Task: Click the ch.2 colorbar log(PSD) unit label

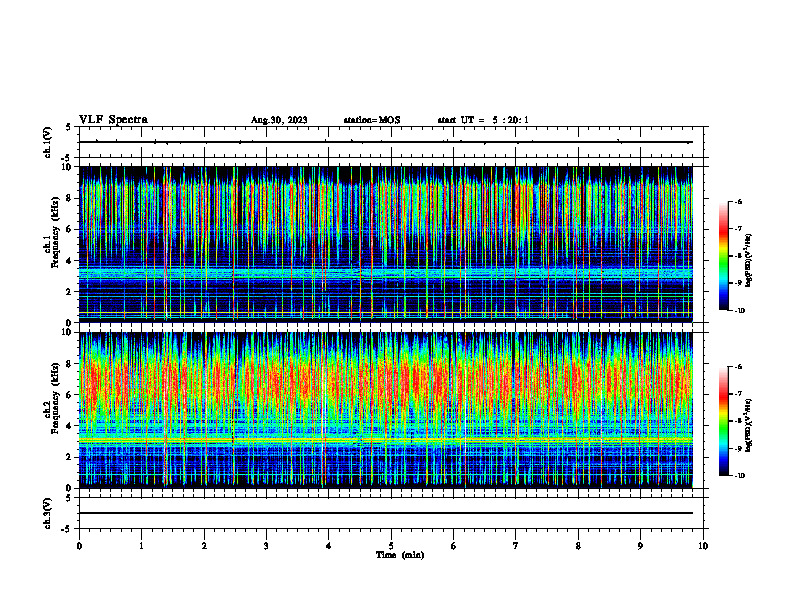Action: 749,424
